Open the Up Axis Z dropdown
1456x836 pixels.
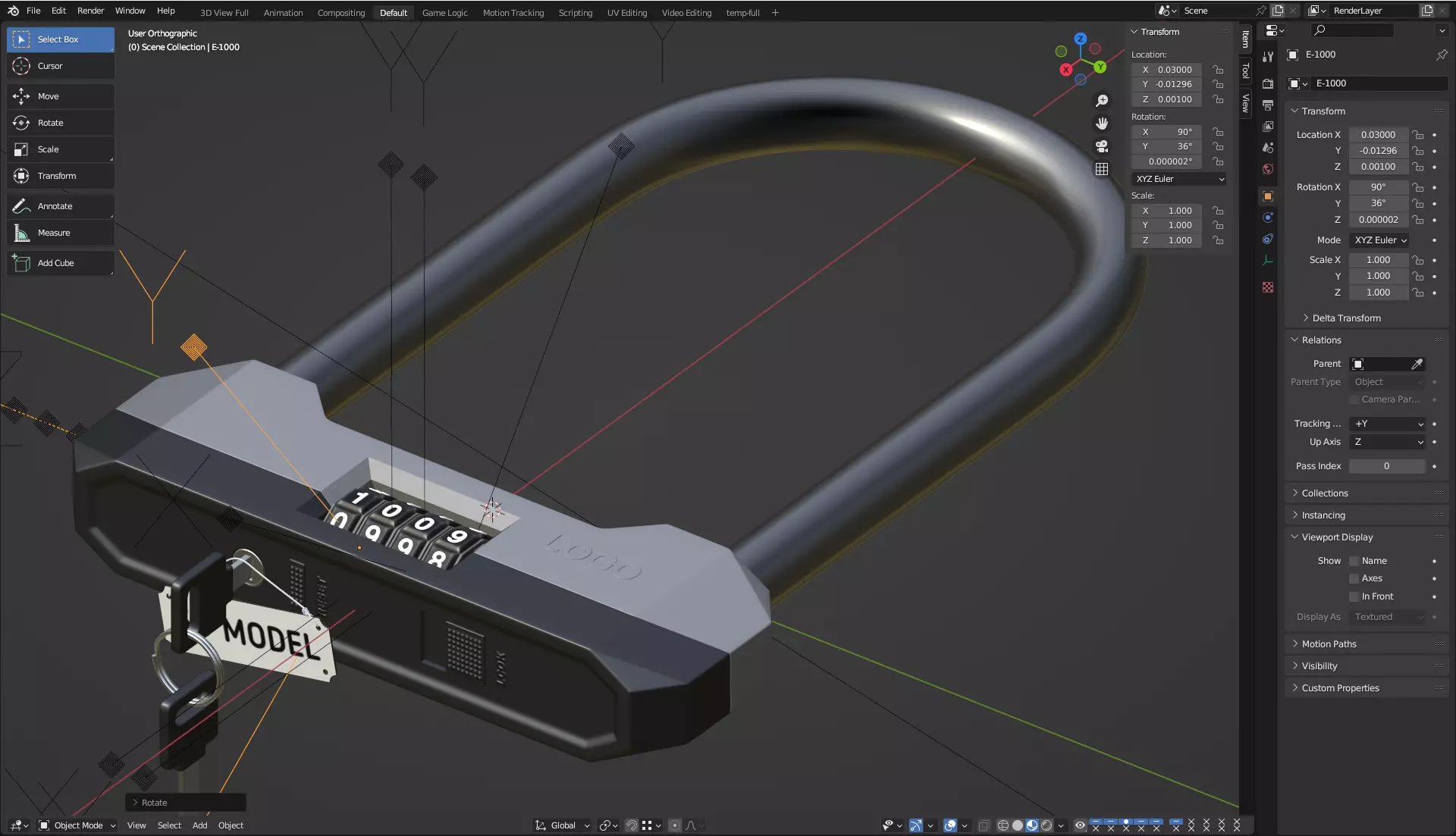pyautogui.click(x=1388, y=442)
